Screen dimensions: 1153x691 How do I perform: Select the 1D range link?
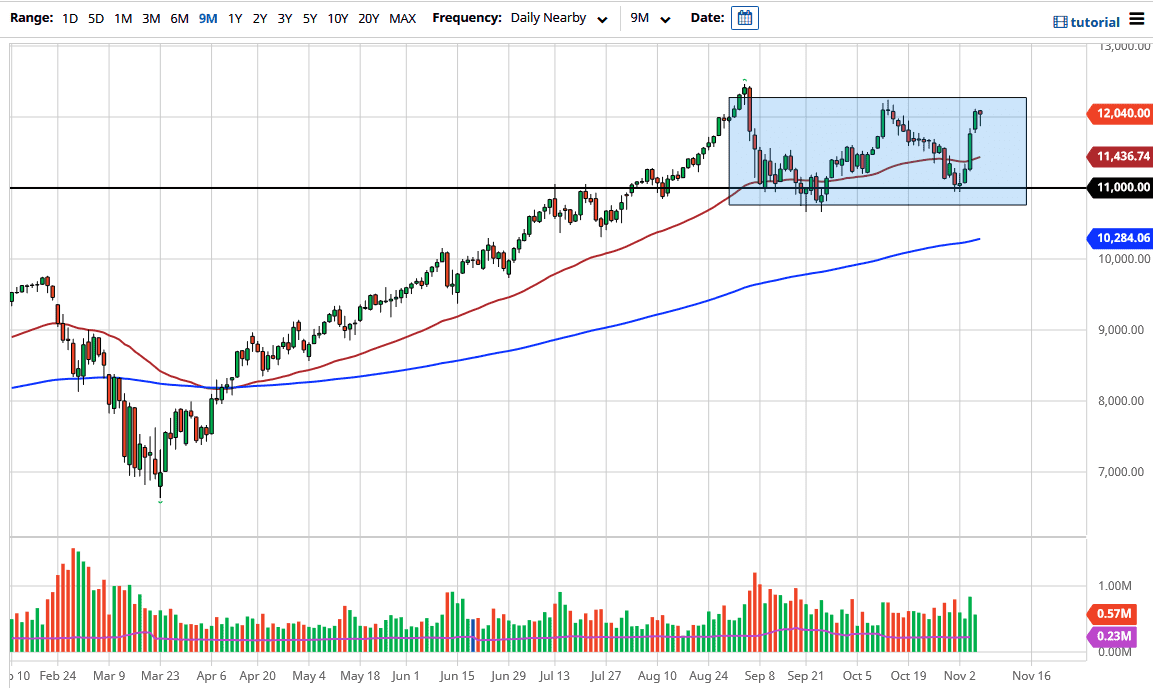click(x=70, y=18)
